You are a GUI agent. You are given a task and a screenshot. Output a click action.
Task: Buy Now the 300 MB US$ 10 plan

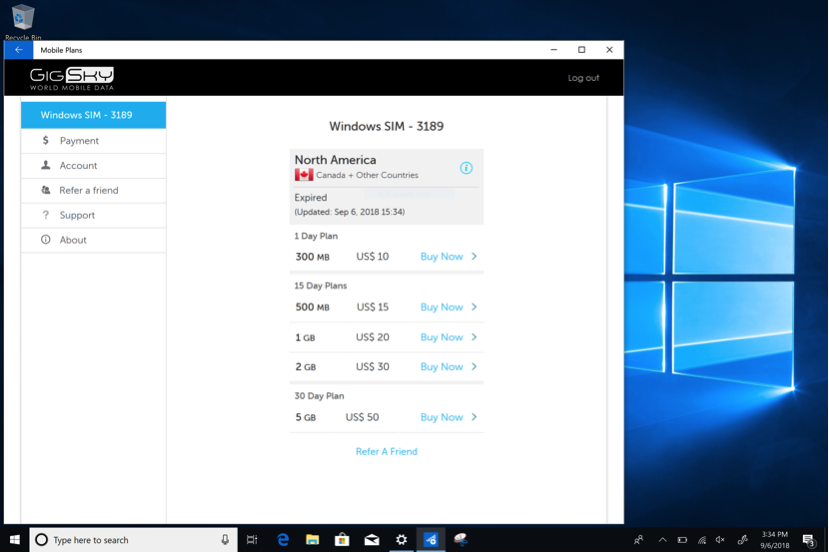441,256
